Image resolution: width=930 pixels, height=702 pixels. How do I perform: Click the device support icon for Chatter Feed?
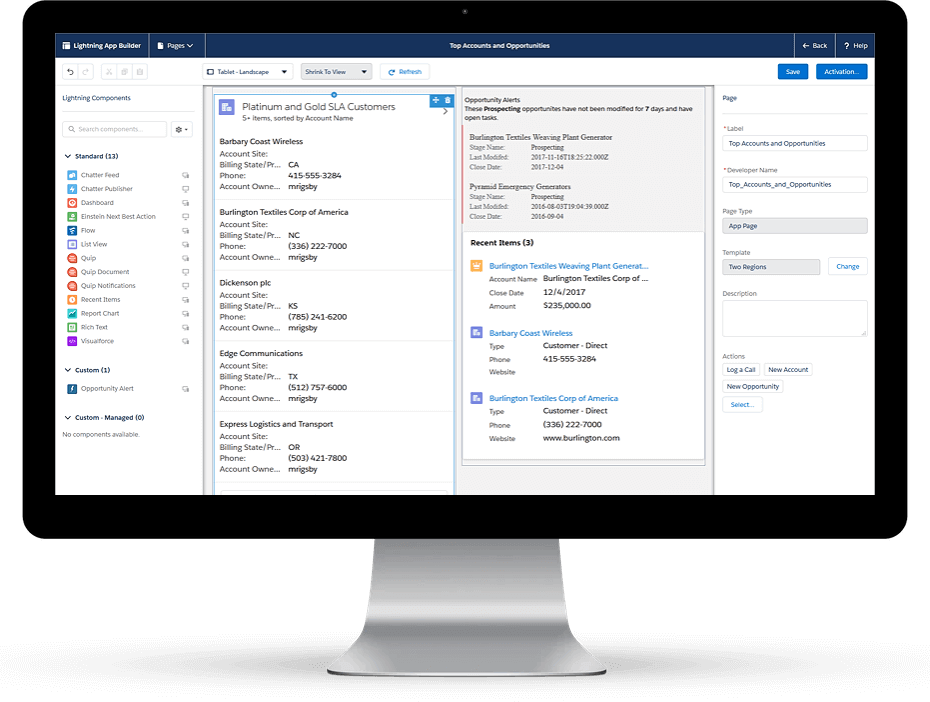pyautogui.click(x=186, y=176)
